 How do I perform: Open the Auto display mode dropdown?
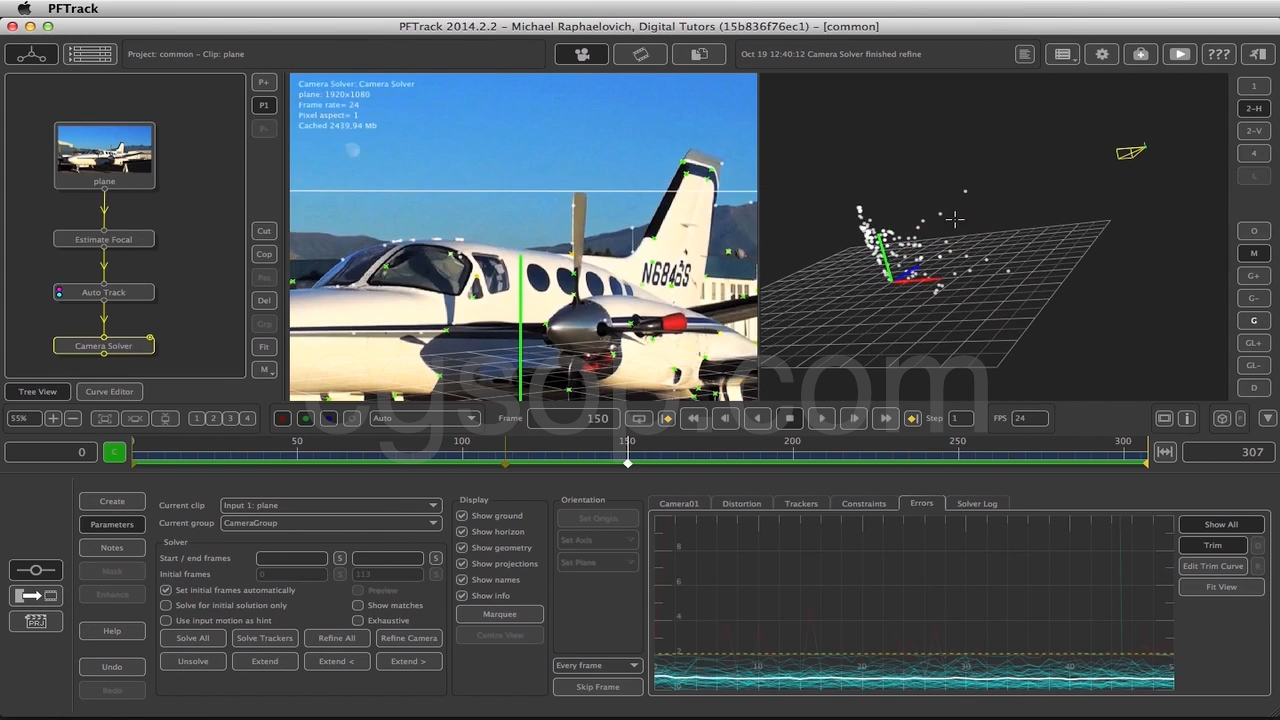pos(425,418)
